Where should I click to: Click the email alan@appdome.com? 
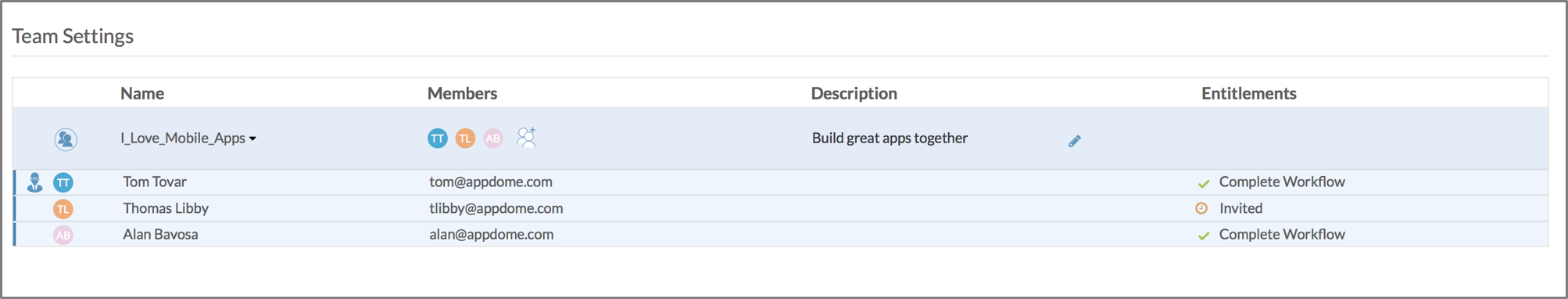492,234
